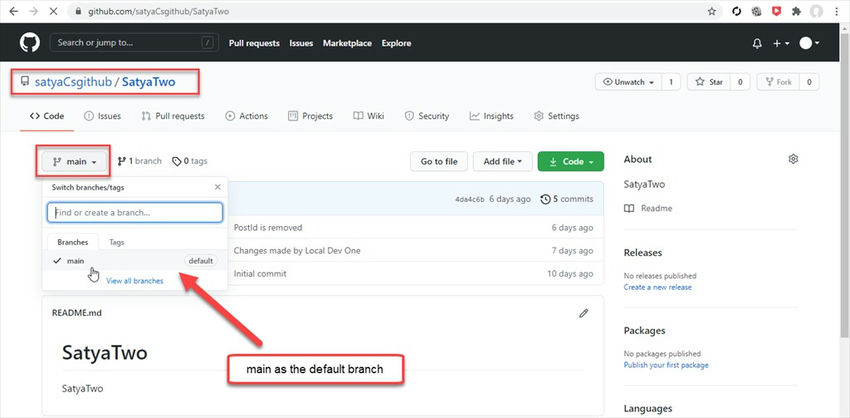The image size is (850, 418).
Task: Select the Insights tab
Action: [492, 116]
